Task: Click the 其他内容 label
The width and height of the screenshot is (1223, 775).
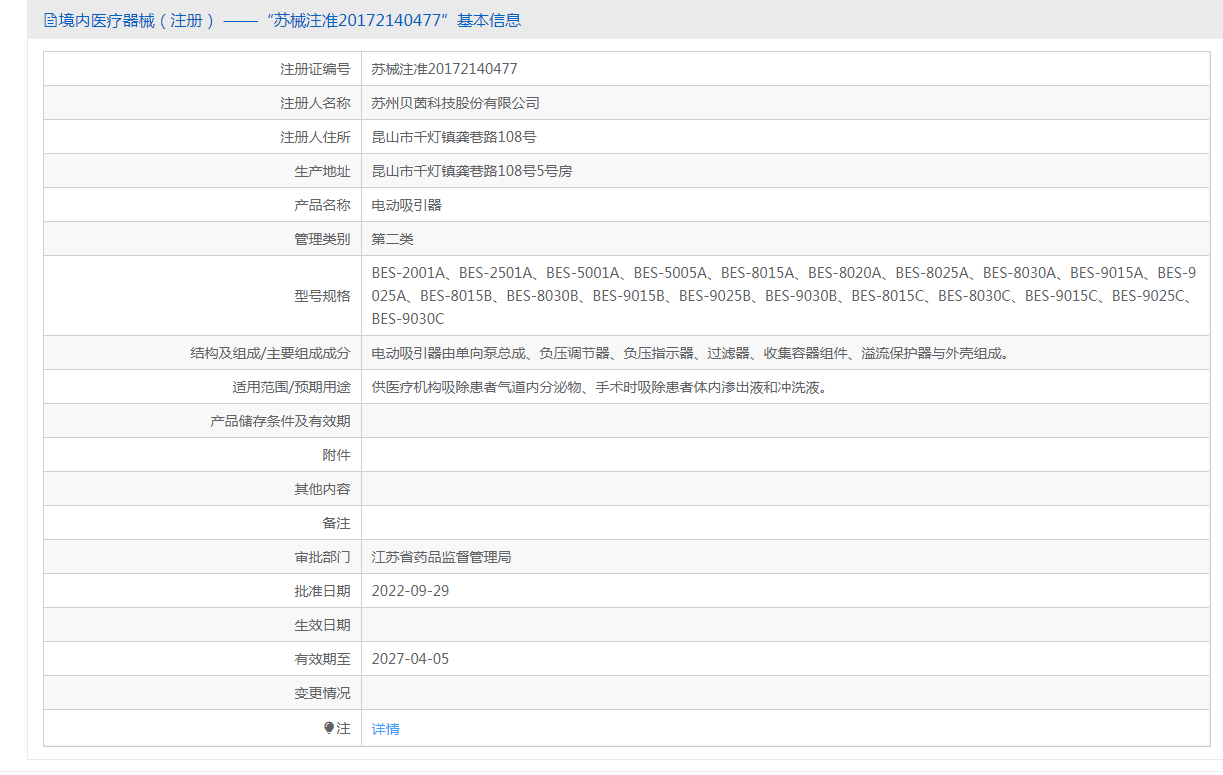Action: click(x=322, y=489)
